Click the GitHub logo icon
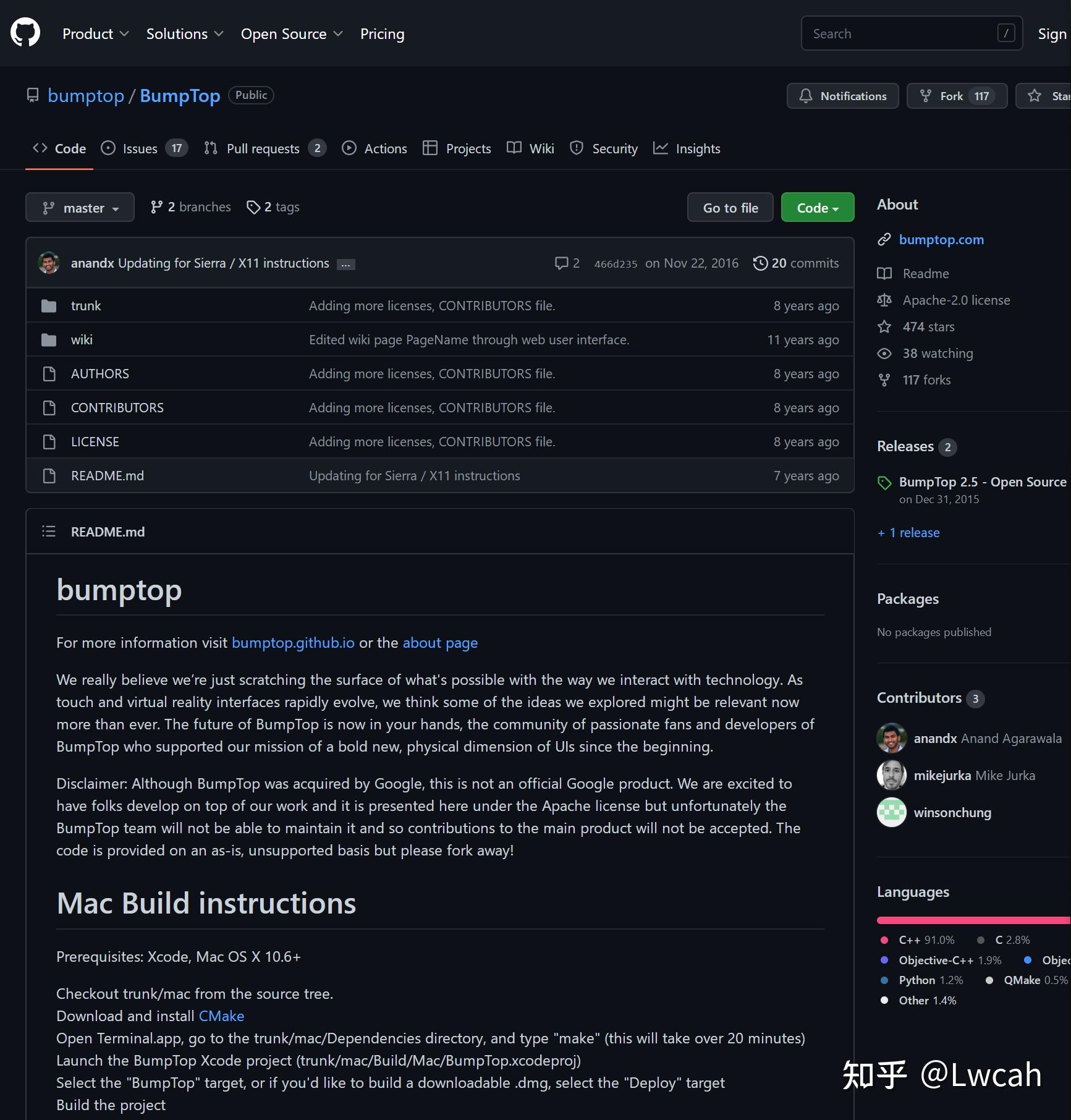Viewport: 1071px width, 1120px height. pos(25,33)
